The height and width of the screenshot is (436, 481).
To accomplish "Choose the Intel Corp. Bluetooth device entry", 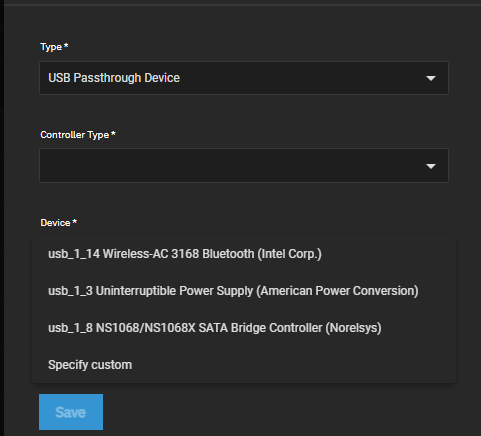I will coord(244,254).
